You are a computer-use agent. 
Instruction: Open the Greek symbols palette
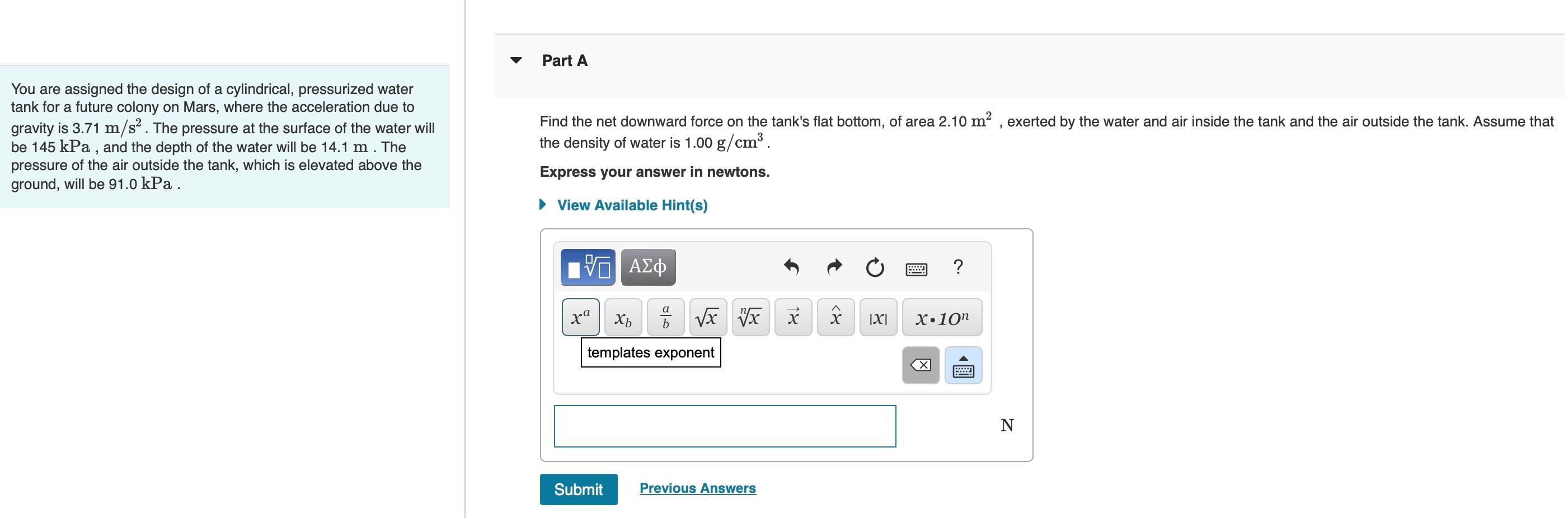[647, 266]
